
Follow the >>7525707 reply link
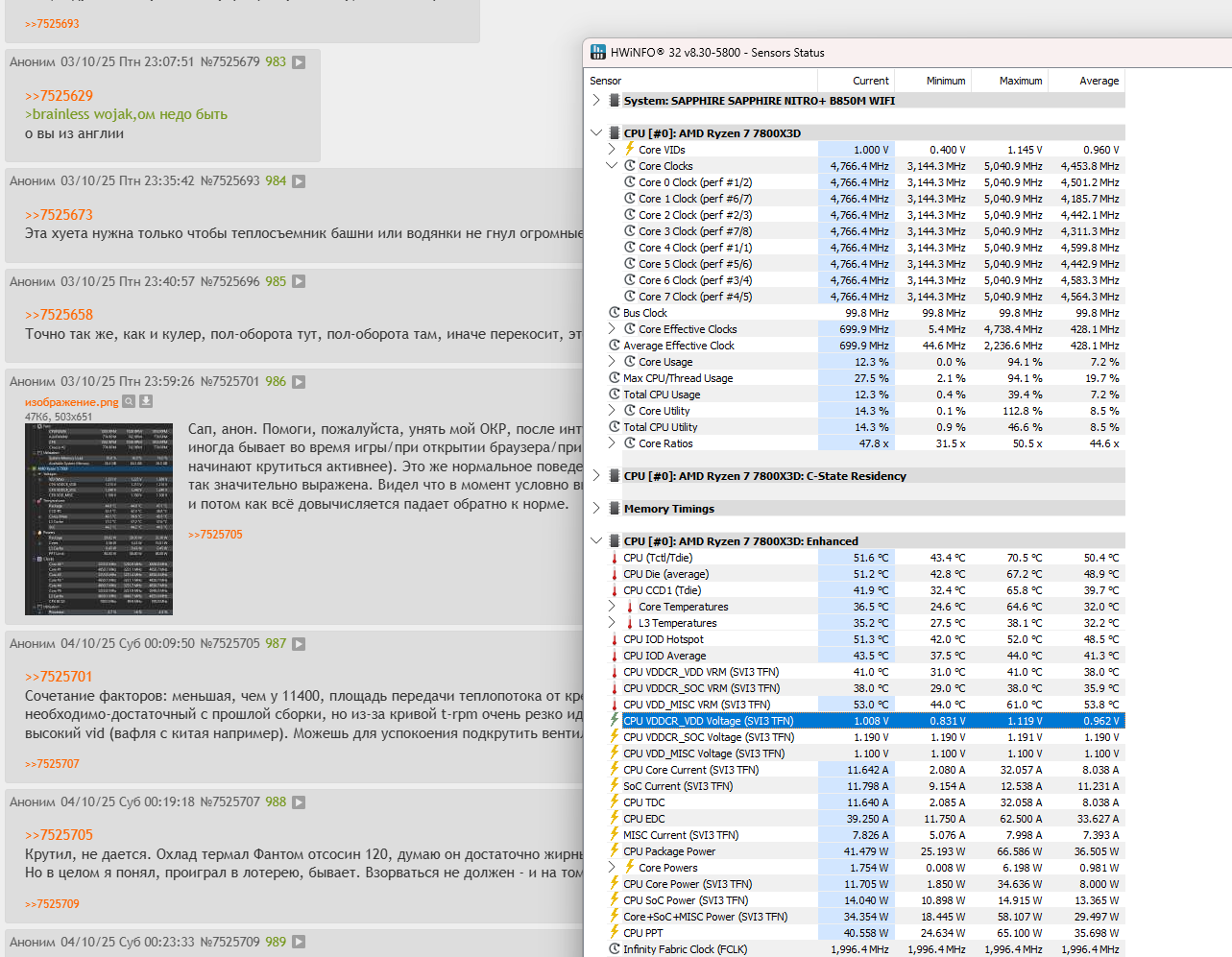click(x=52, y=764)
